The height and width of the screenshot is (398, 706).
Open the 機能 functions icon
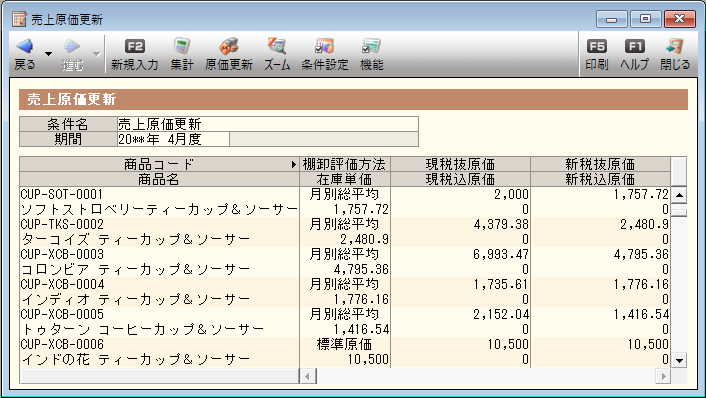371,46
